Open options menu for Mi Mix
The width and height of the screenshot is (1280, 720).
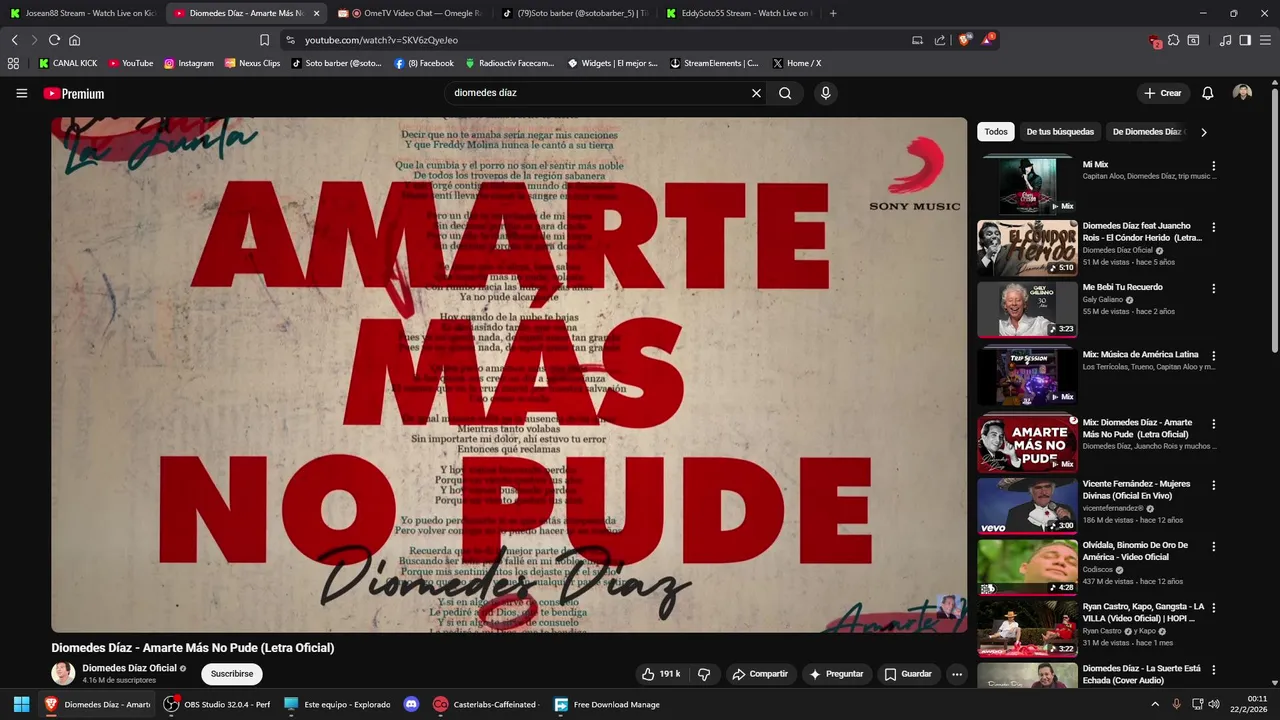(x=1214, y=166)
